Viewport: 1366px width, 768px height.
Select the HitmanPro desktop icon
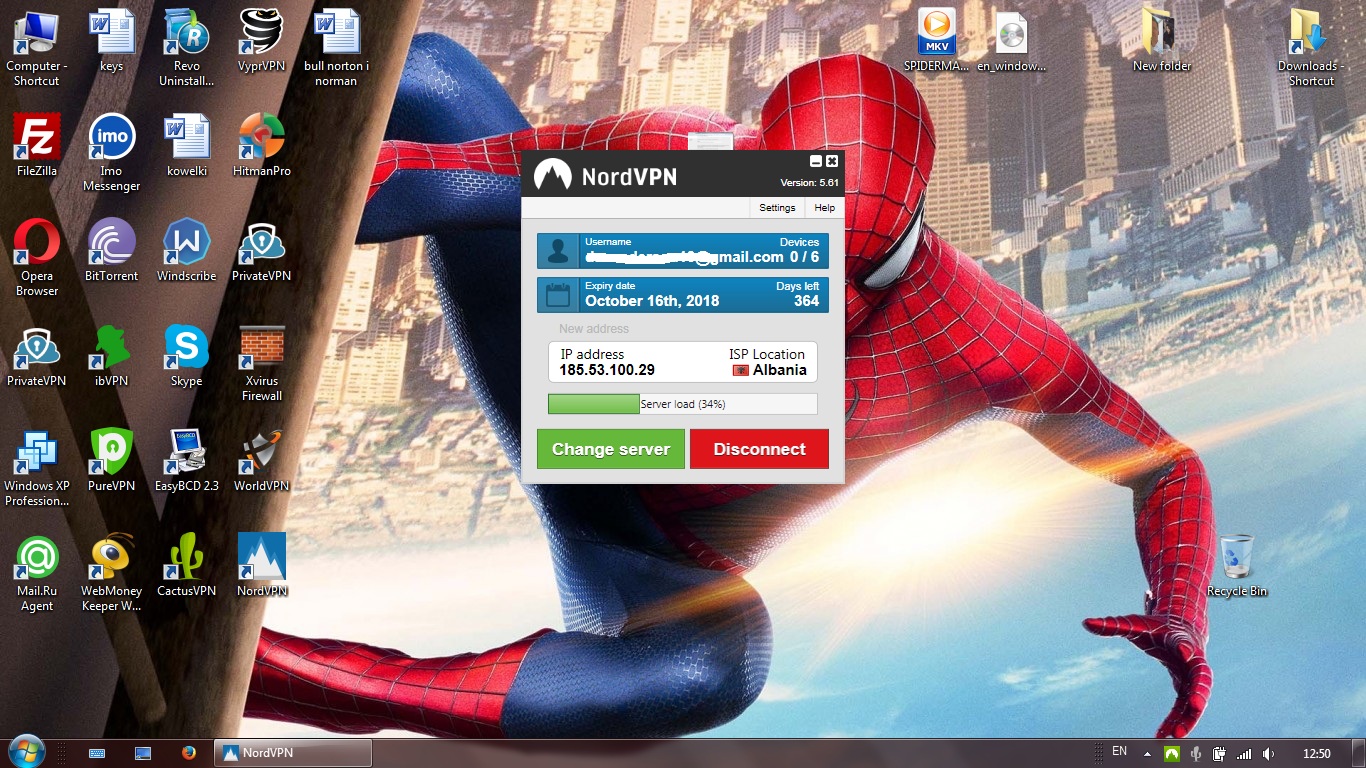tap(262, 146)
